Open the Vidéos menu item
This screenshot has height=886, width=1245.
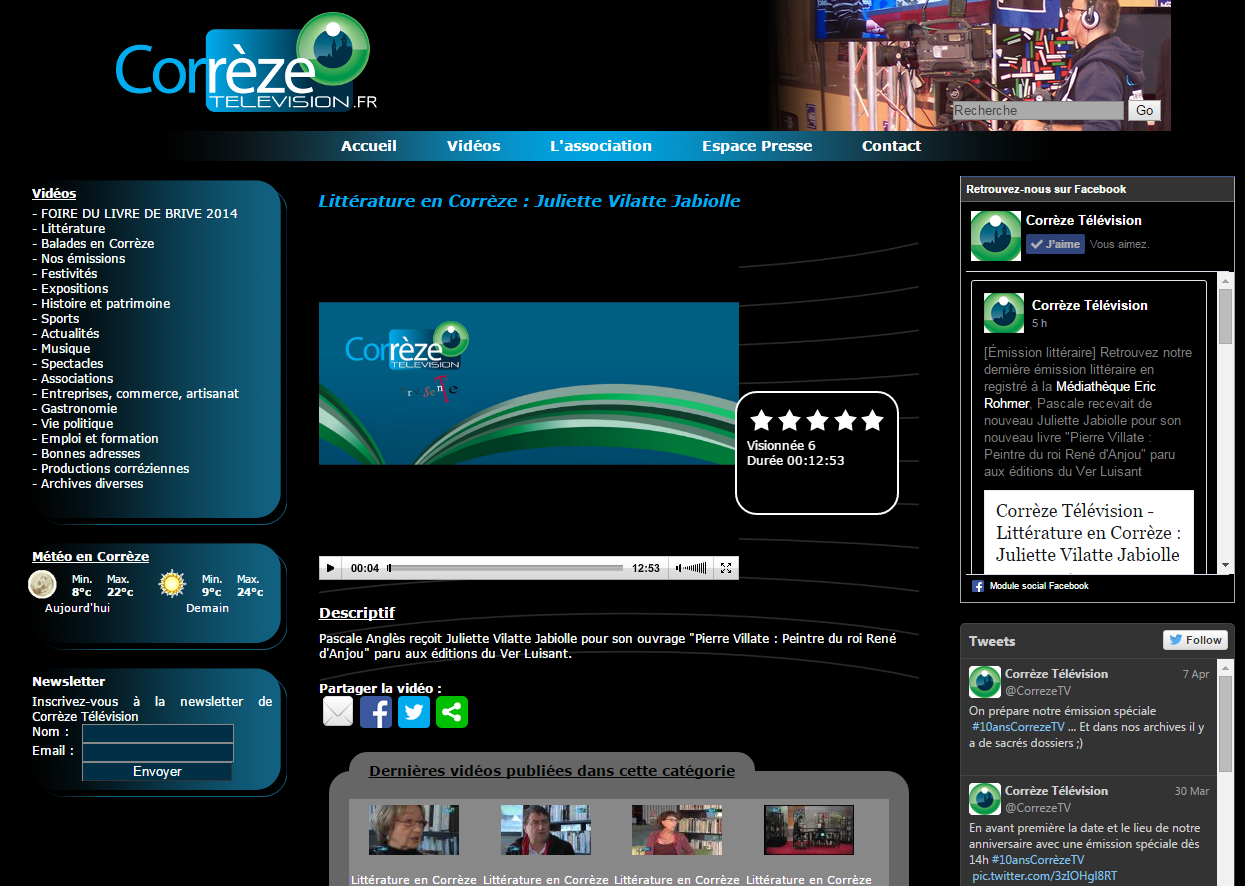pos(473,146)
